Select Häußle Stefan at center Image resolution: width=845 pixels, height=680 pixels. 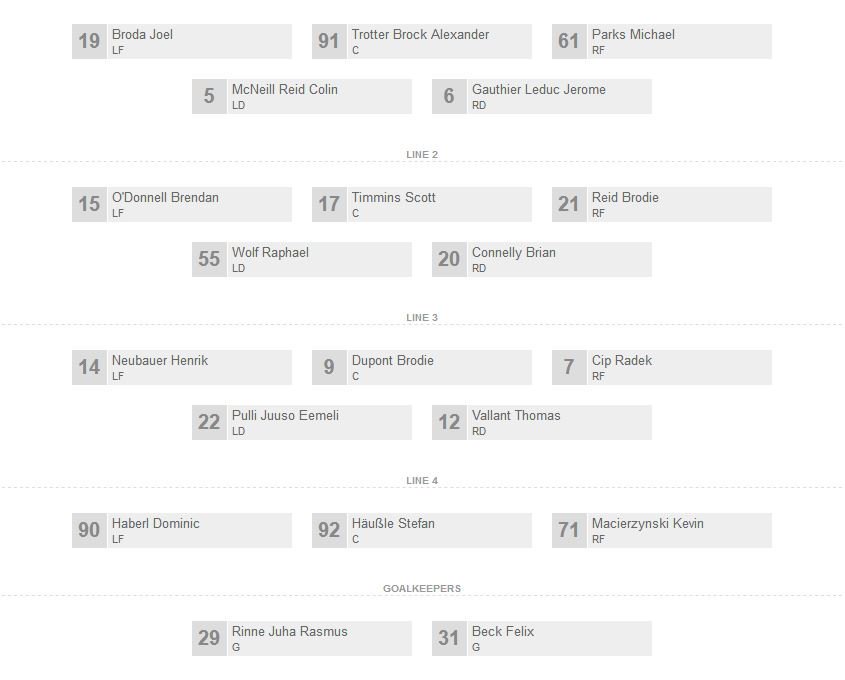point(421,531)
